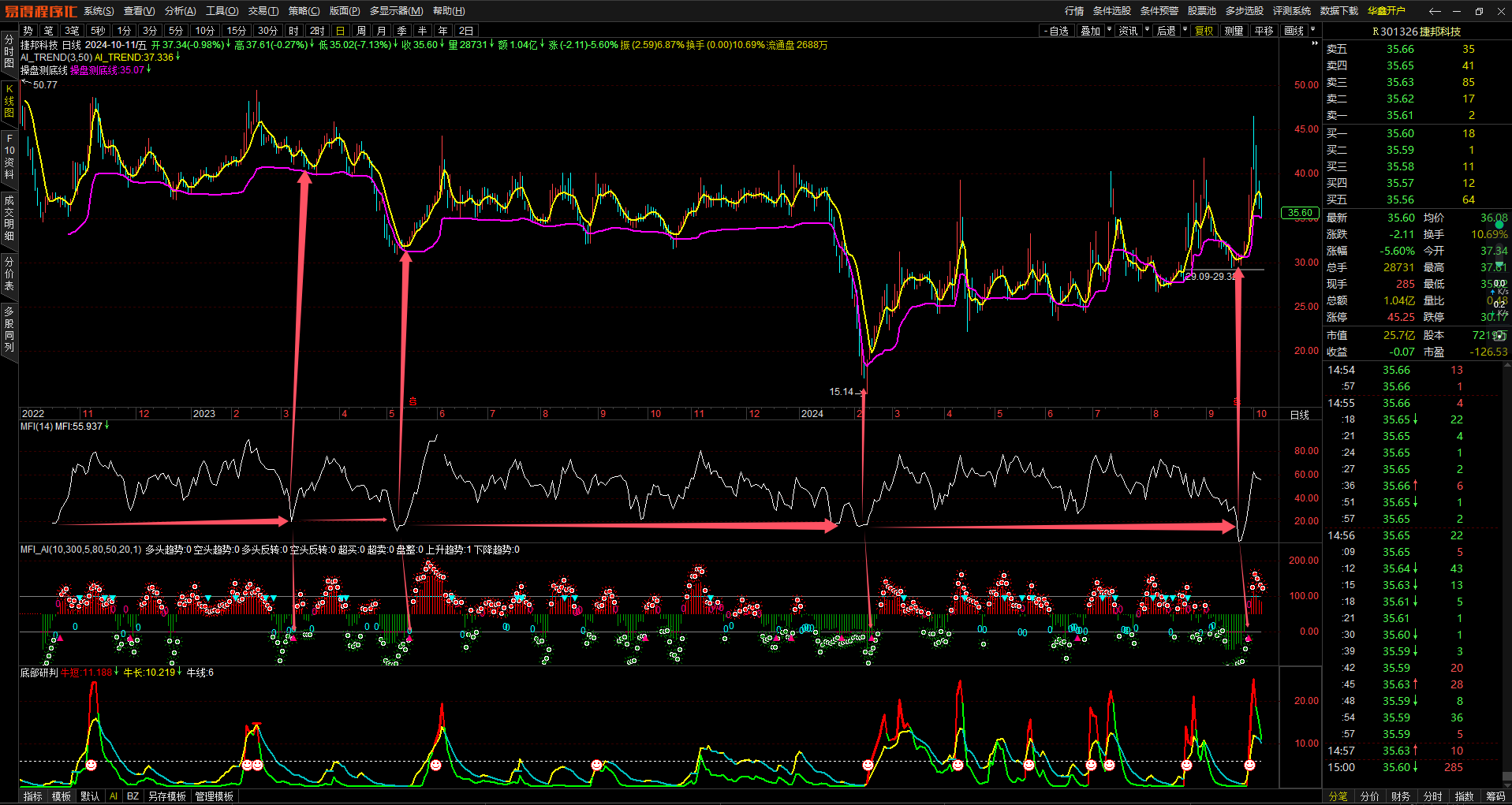Image resolution: width=1512 pixels, height=805 pixels.
Task: Open 评测系统
Action: coord(1292,11)
